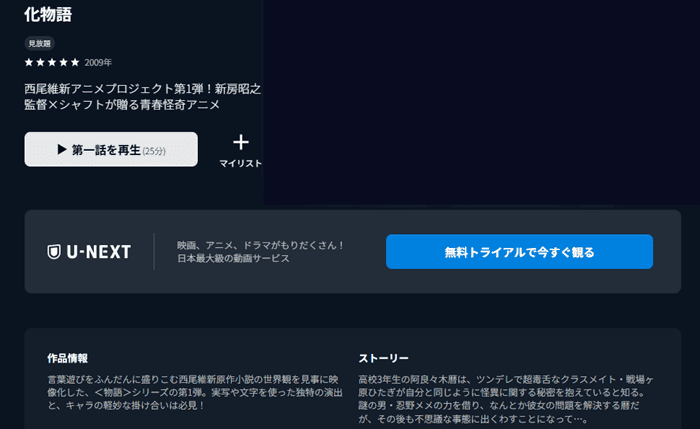Click the text 映画、アニメ、ドラマがもりだくさん！
This screenshot has width=700, height=429.
(260, 245)
